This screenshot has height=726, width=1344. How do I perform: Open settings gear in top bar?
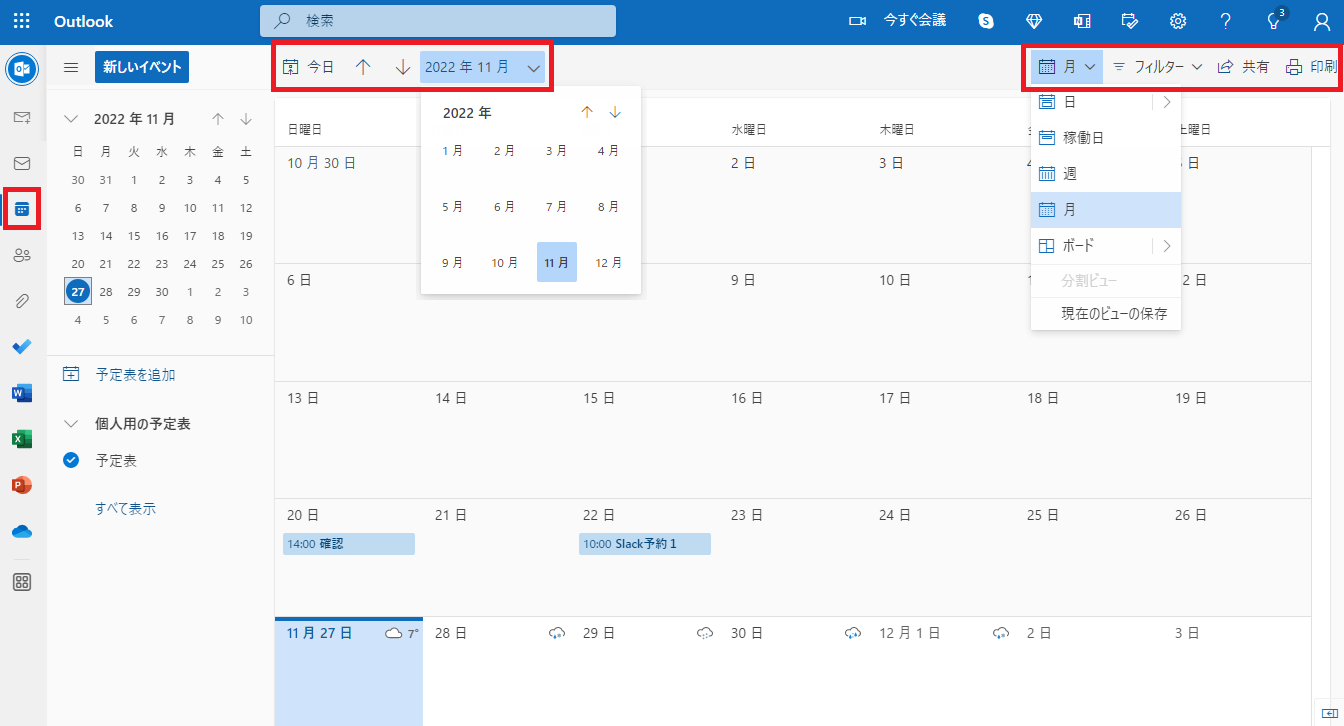point(1178,21)
